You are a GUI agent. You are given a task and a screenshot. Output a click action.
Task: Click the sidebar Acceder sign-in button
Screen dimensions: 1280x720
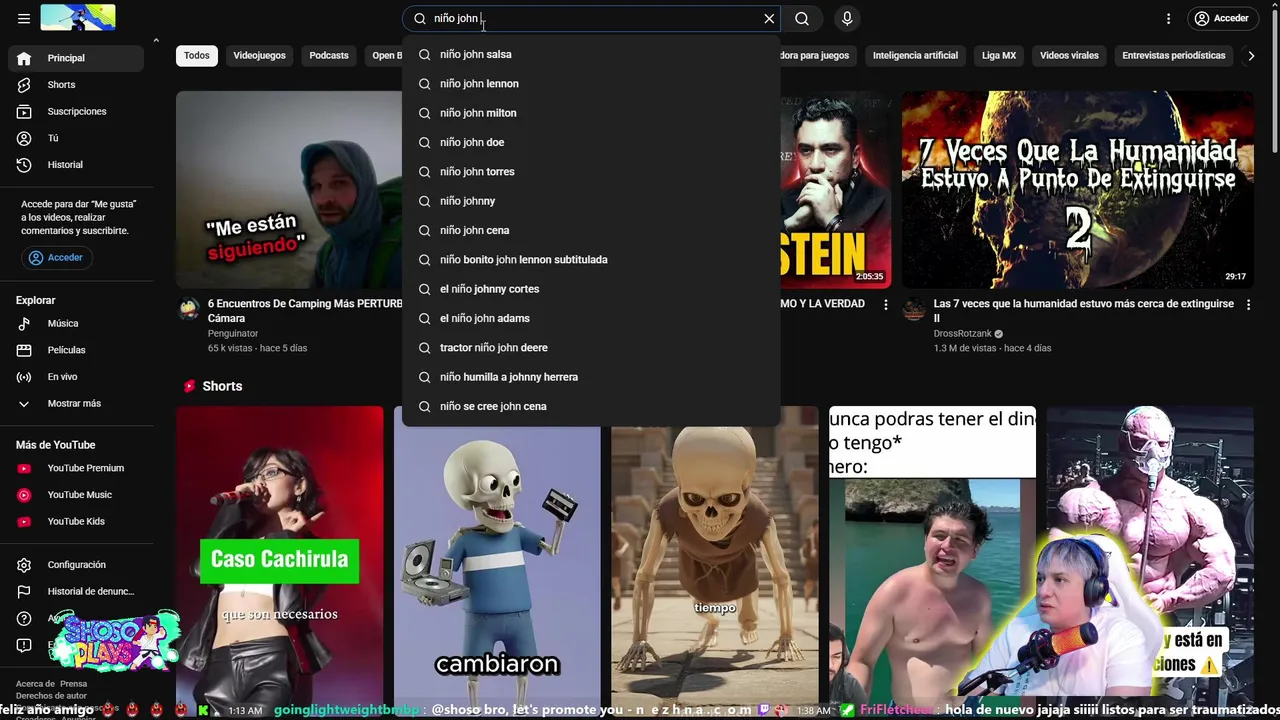coord(56,258)
